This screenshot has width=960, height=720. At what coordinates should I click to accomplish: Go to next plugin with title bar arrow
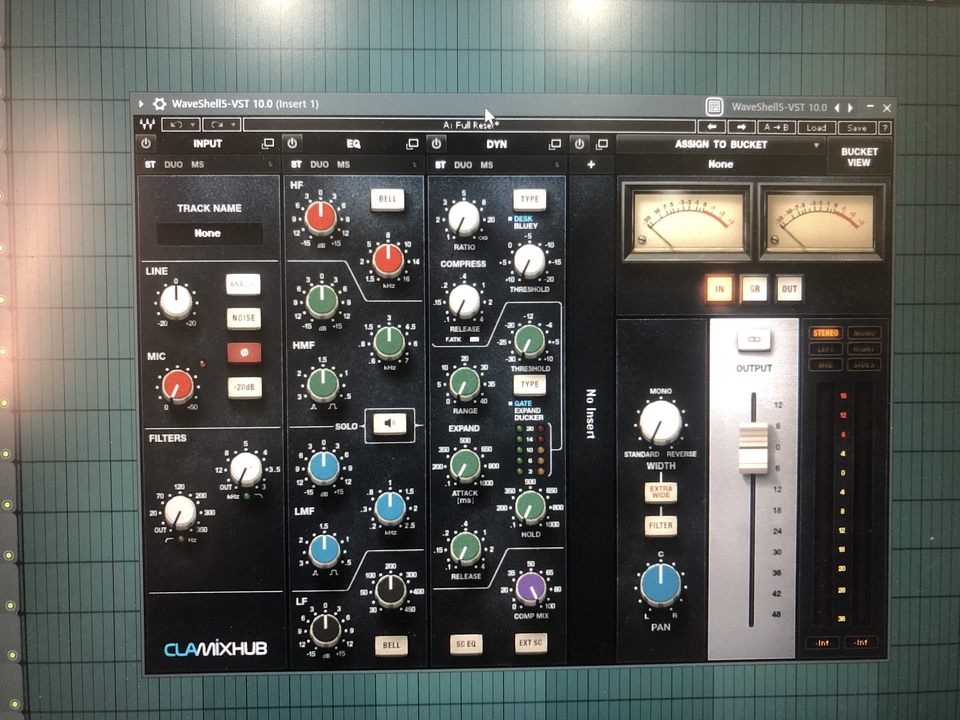coord(850,108)
